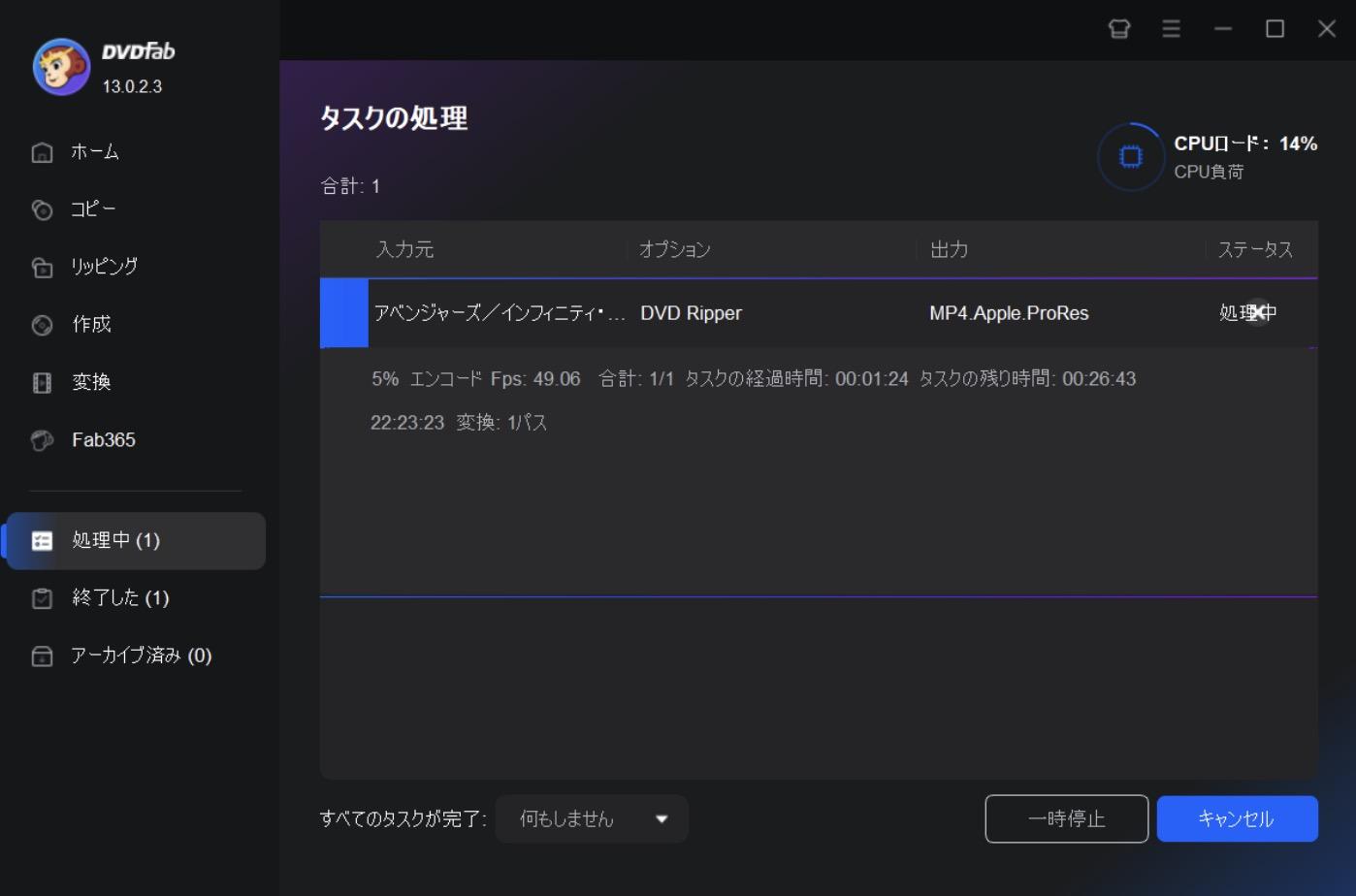The image size is (1356, 896).
Task: Click the ステータス column header
Action: [1255, 250]
